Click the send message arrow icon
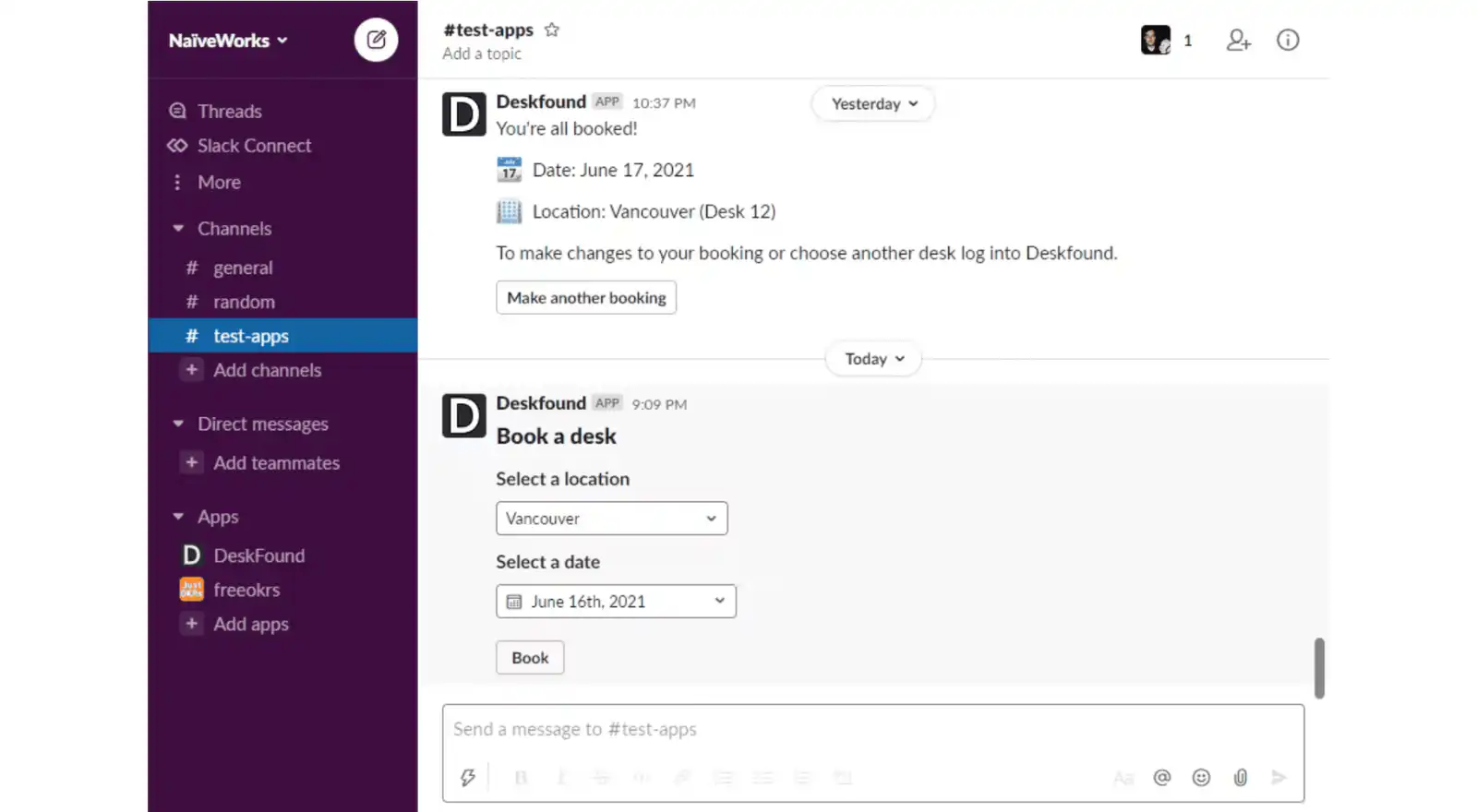Screen dimensions: 1477x812 [1279, 778]
